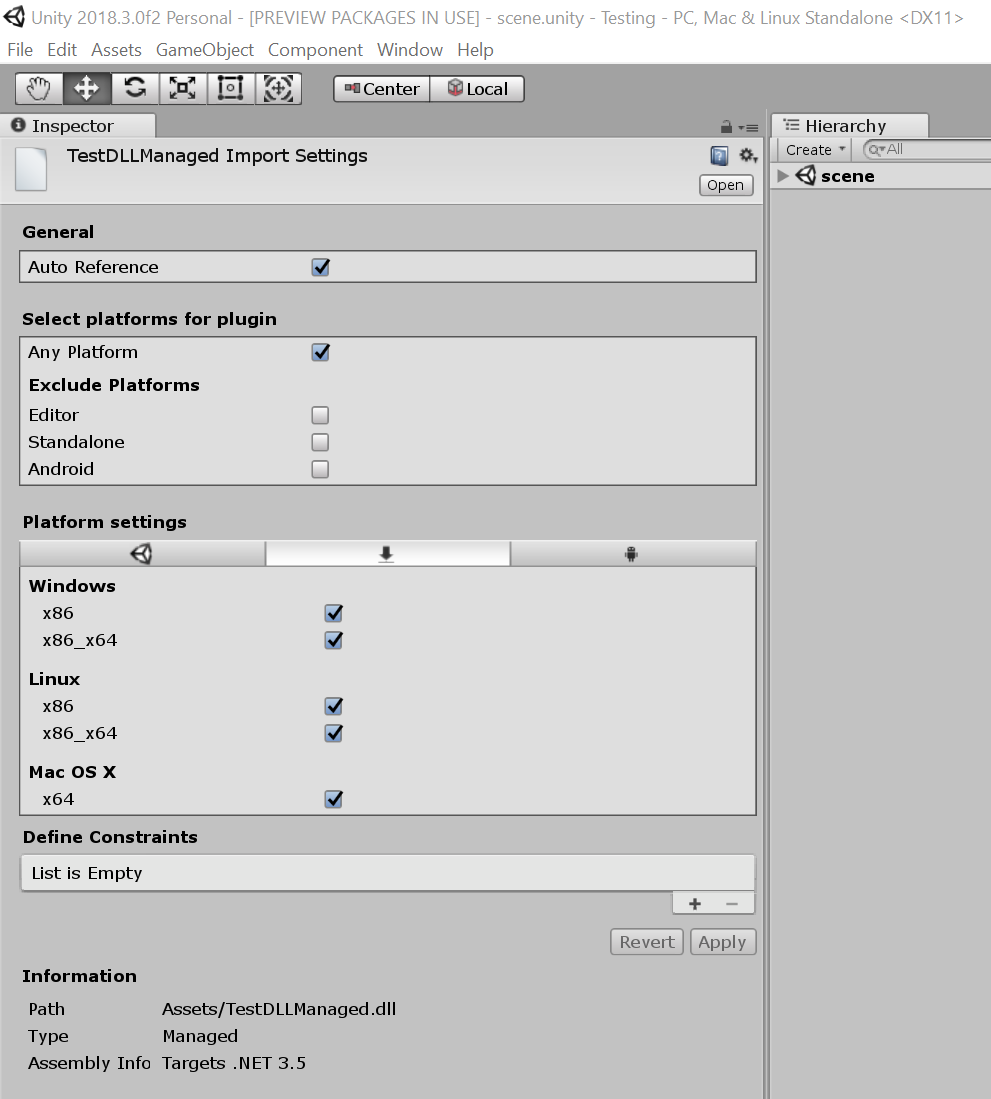Toggle the Inspector lock icon
Image resolution: width=991 pixels, height=1099 pixels.
click(x=726, y=127)
